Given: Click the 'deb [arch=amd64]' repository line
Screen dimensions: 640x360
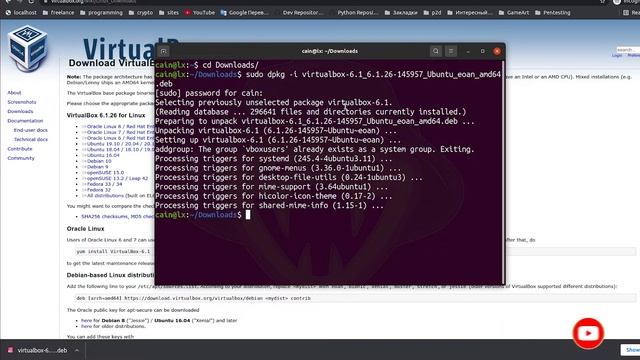Looking at the screenshot, I should coord(193,298).
